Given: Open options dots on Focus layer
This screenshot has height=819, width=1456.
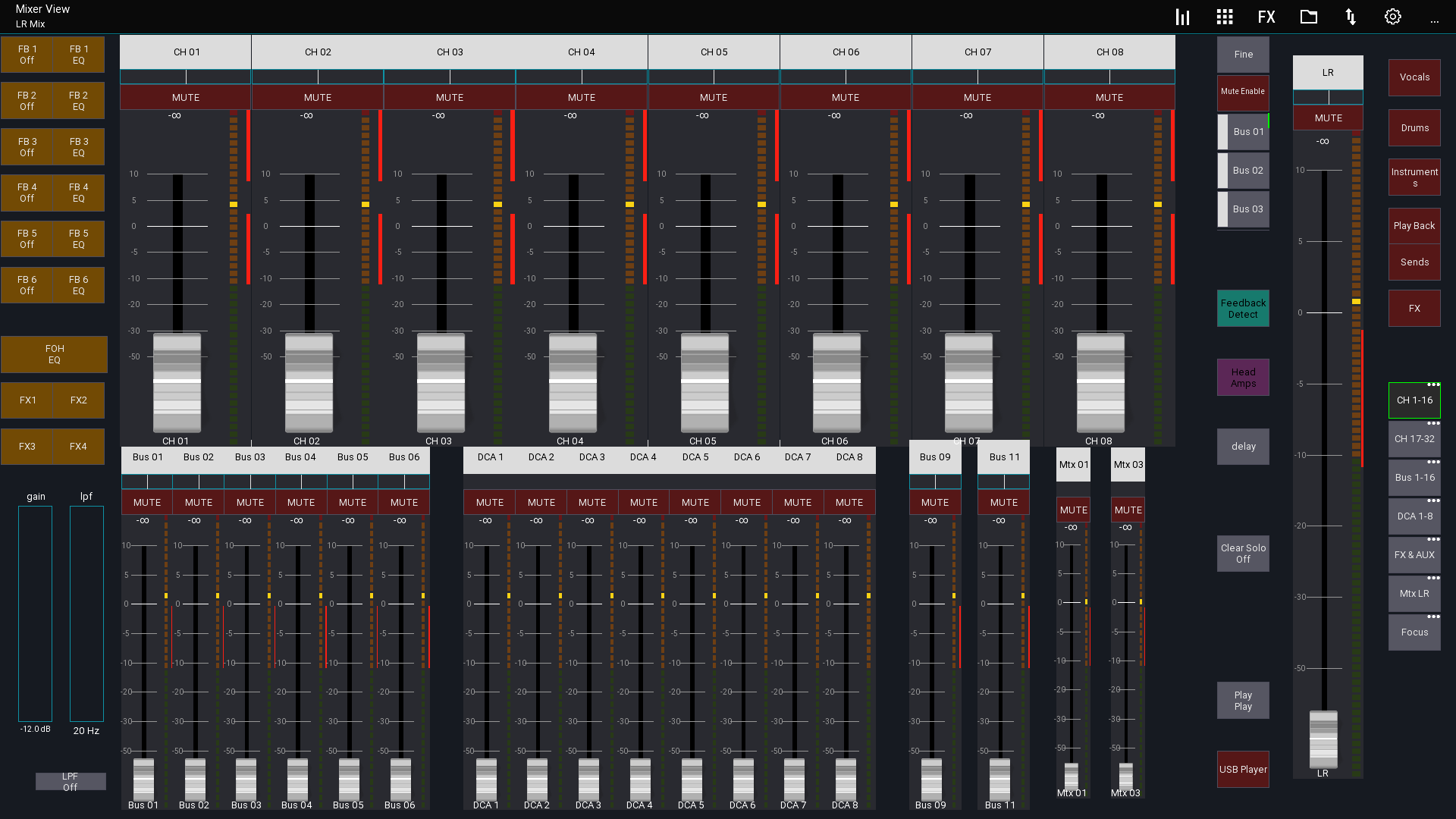Looking at the screenshot, I should click(1432, 617).
